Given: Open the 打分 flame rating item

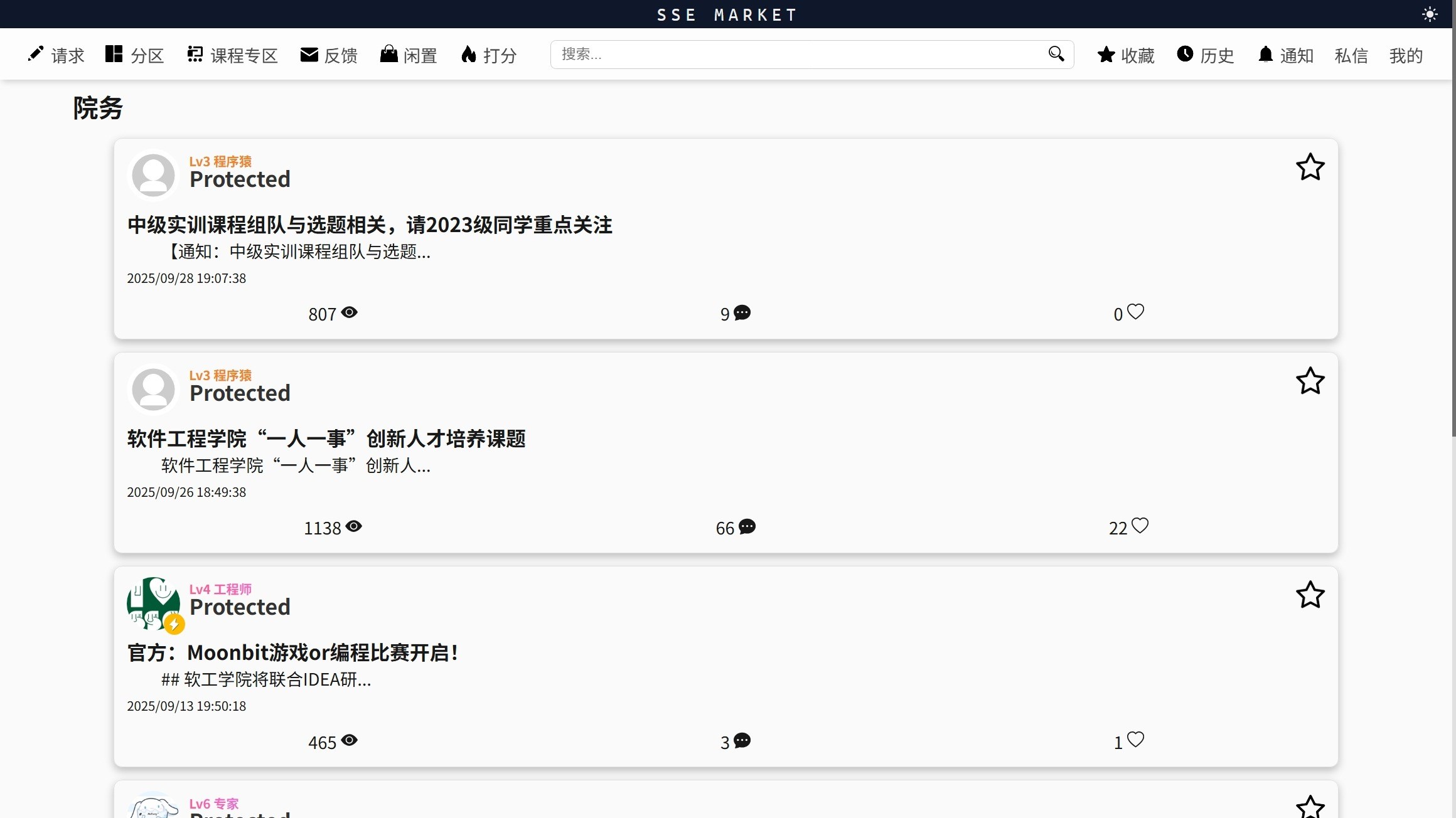Looking at the screenshot, I should (x=489, y=55).
